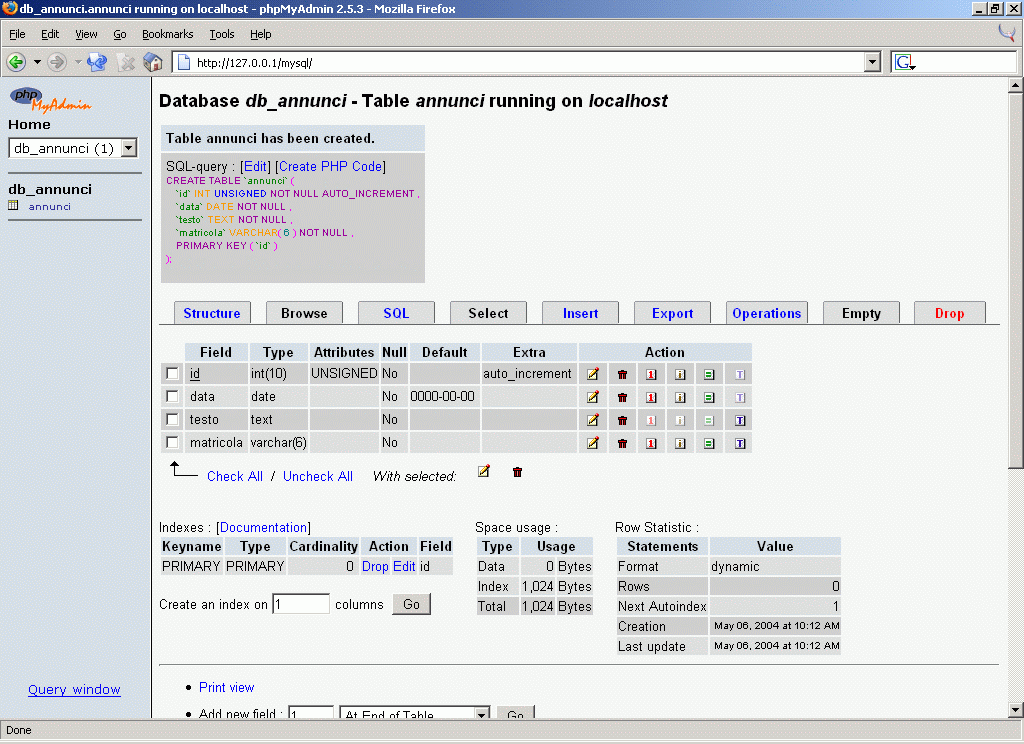Click the phpMyAdmin logo in the sidebar
This screenshot has height=744, width=1024.
(50, 98)
